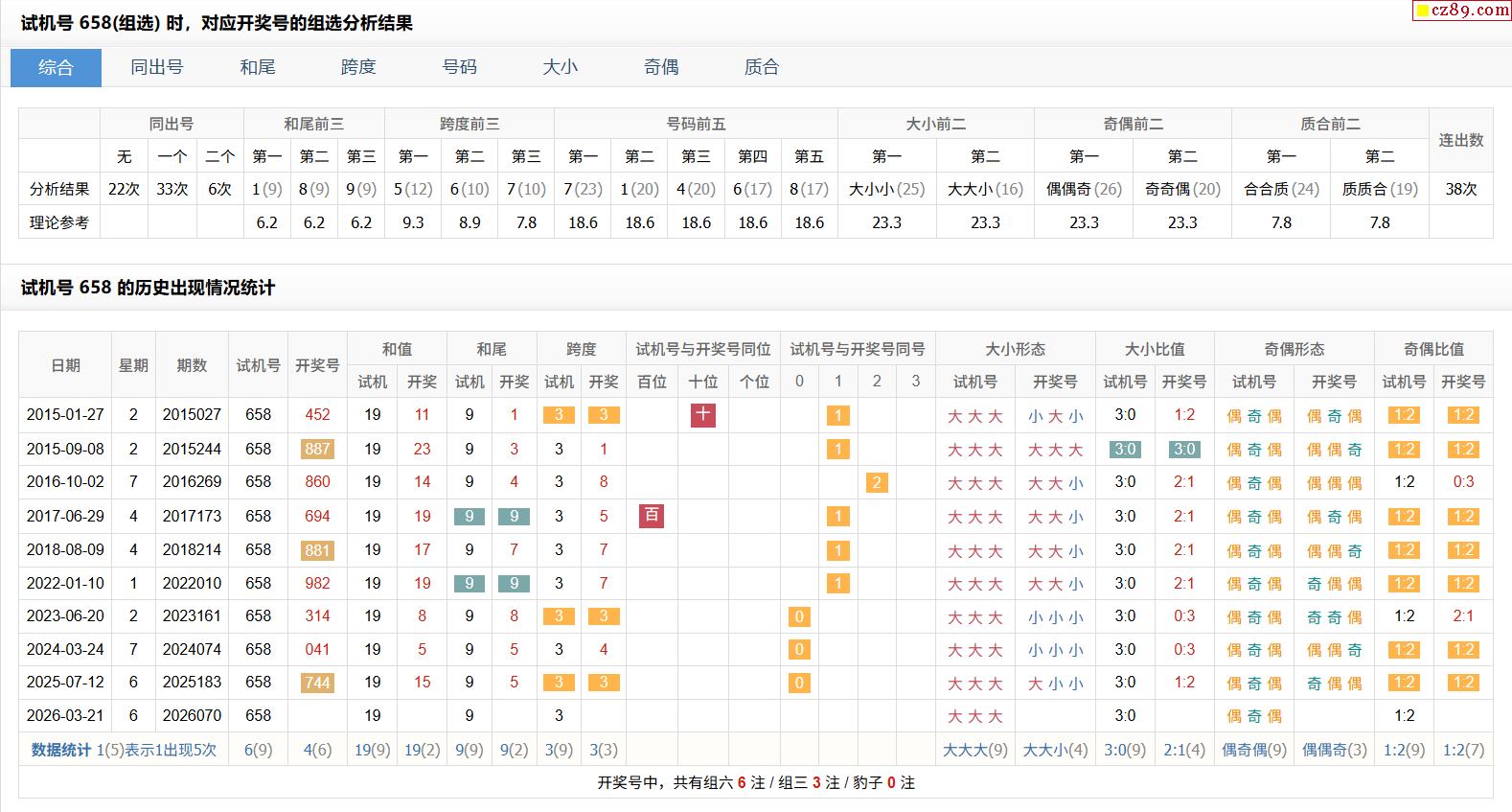Switch to the 同出号 tab
Screen dimensions: 1512x812
[156, 67]
